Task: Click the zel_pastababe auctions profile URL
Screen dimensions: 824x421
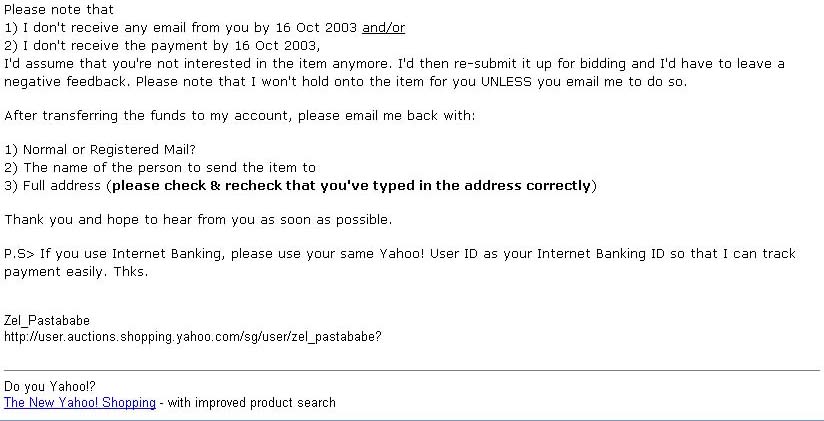Action: pyautogui.click(x=192, y=337)
